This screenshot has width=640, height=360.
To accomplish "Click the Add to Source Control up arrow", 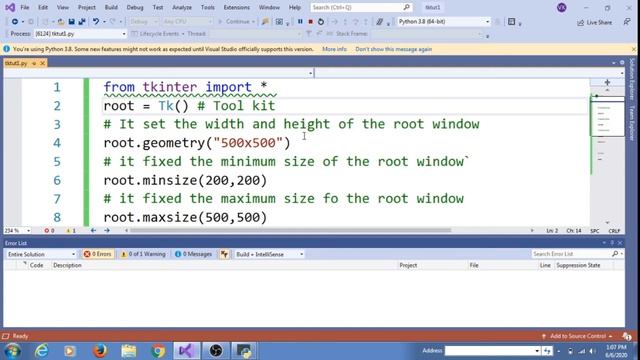I will tap(544, 336).
